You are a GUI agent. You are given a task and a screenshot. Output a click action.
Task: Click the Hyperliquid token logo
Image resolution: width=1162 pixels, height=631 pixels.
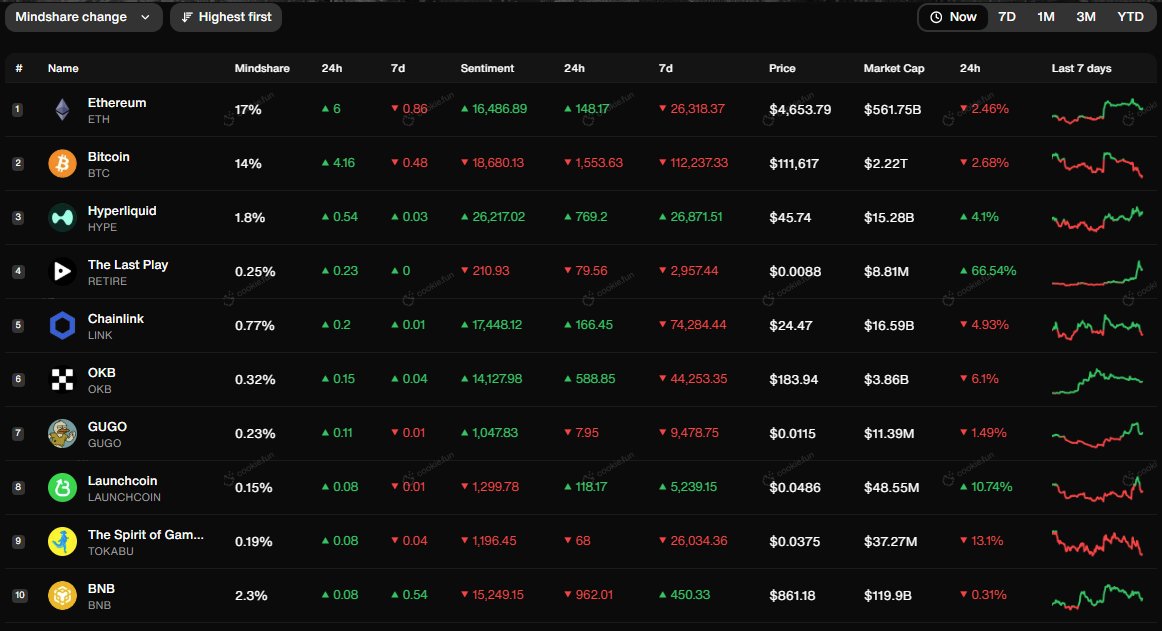(62, 218)
